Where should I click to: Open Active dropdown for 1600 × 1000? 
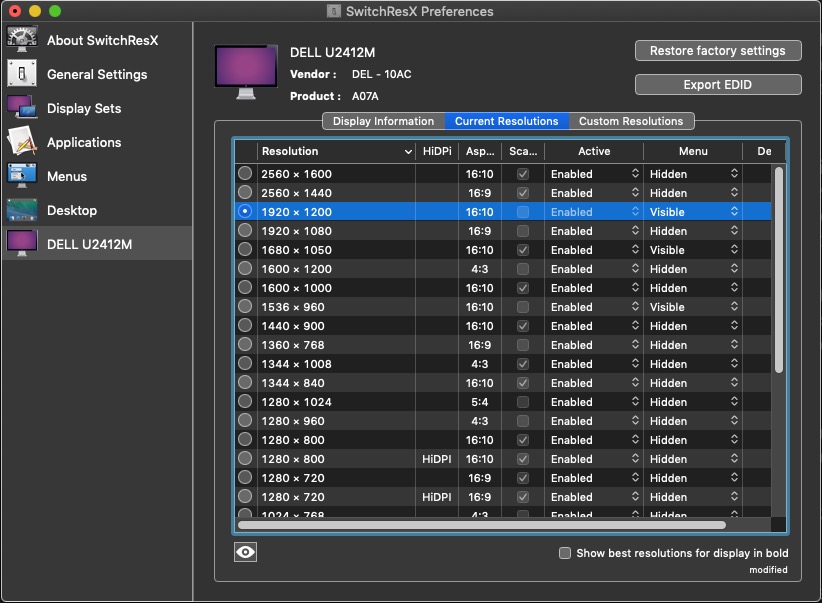(594, 288)
